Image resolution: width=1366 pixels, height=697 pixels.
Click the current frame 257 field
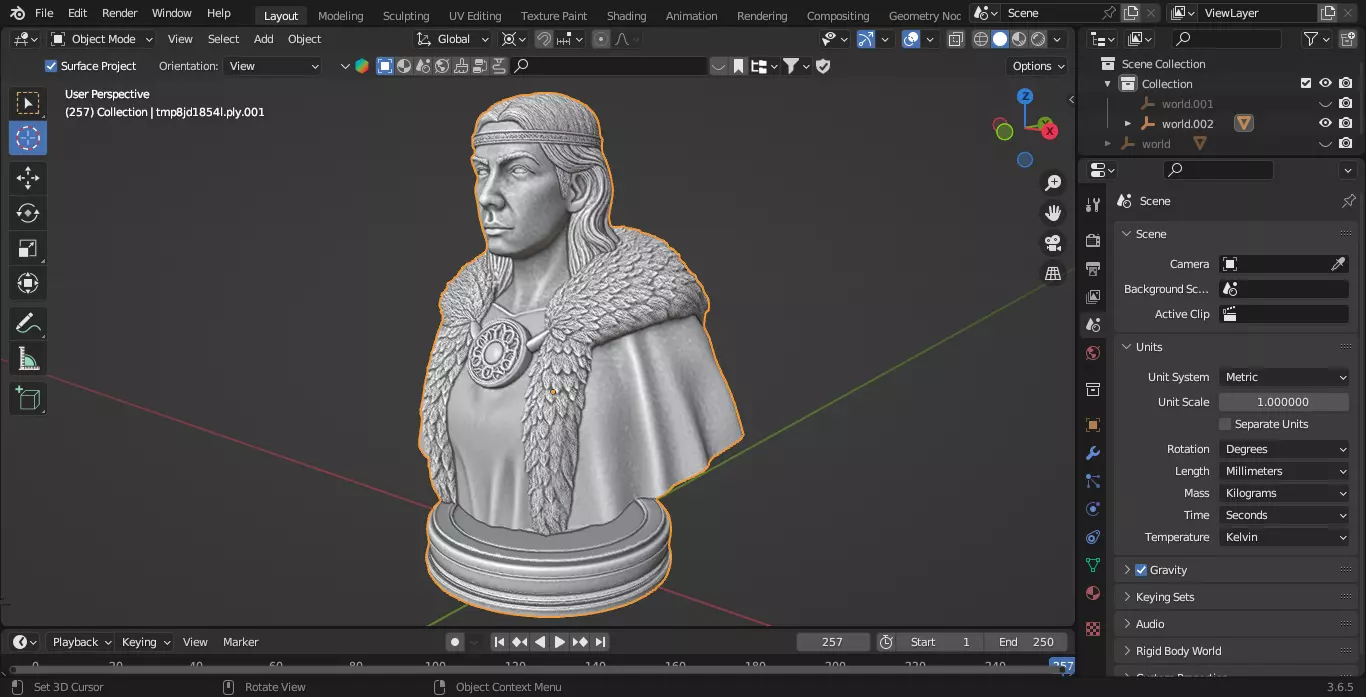click(x=832, y=642)
